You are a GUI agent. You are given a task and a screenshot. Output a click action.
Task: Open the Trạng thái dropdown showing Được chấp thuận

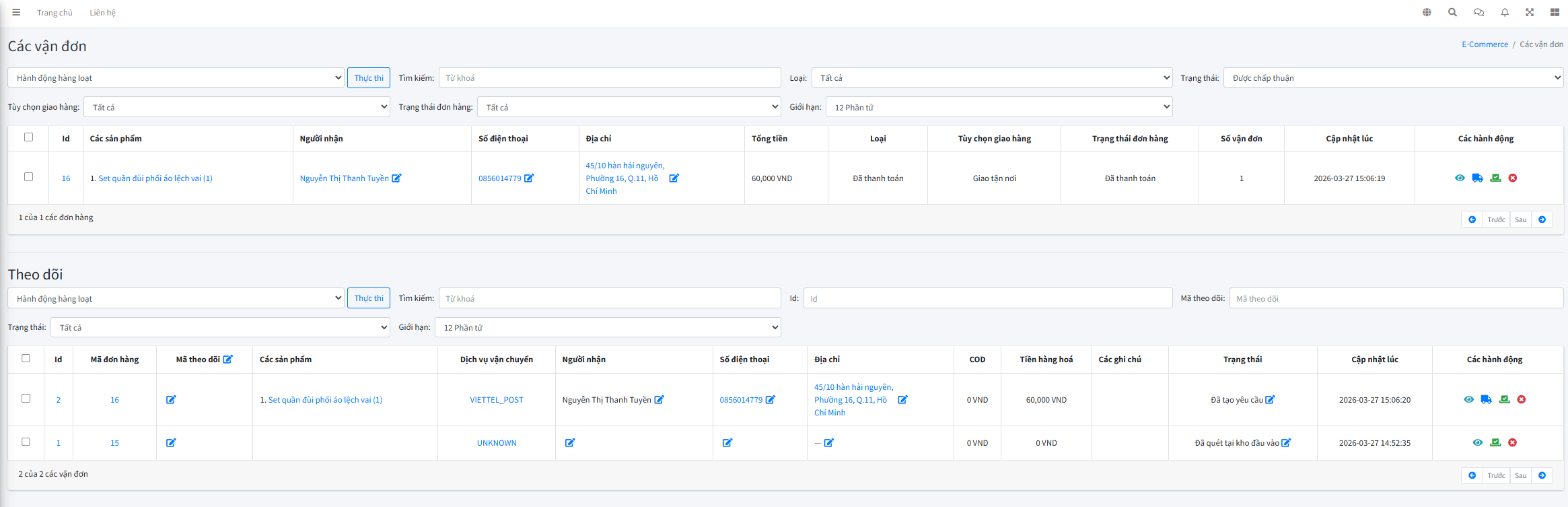(x=1392, y=78)
